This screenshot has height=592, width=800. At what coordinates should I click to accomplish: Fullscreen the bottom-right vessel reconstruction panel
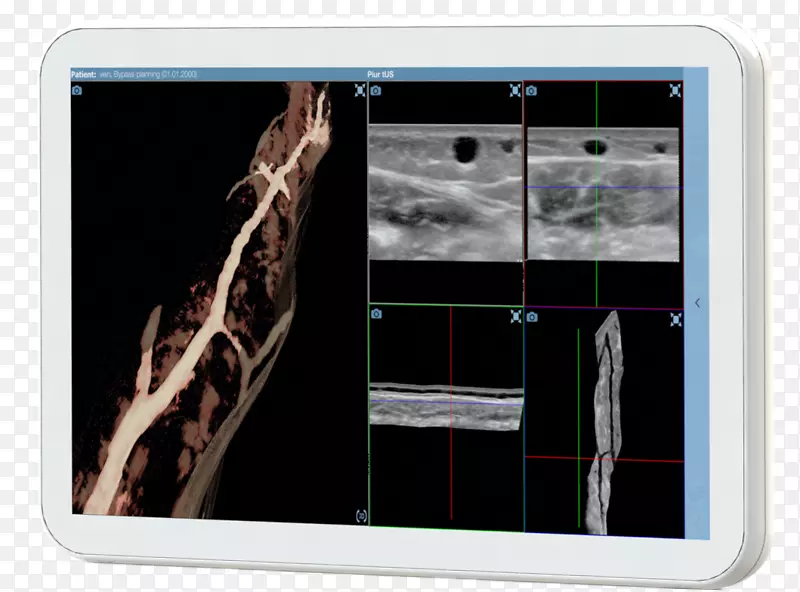[x=676, y=320]
